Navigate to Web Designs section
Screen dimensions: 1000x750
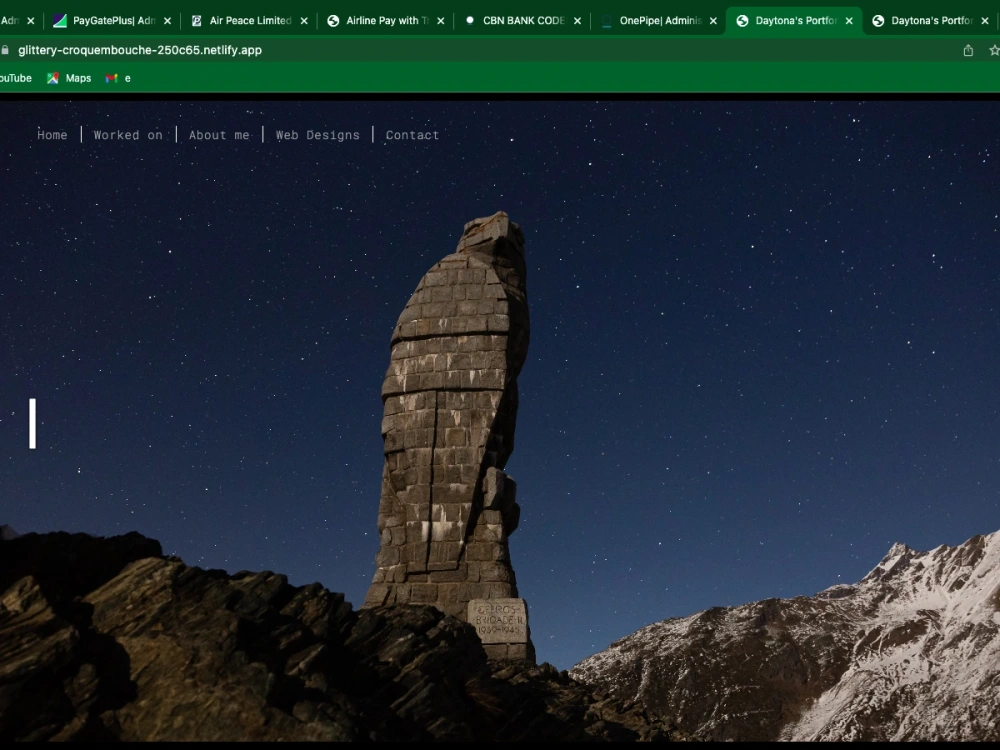(x=318, y=135)
